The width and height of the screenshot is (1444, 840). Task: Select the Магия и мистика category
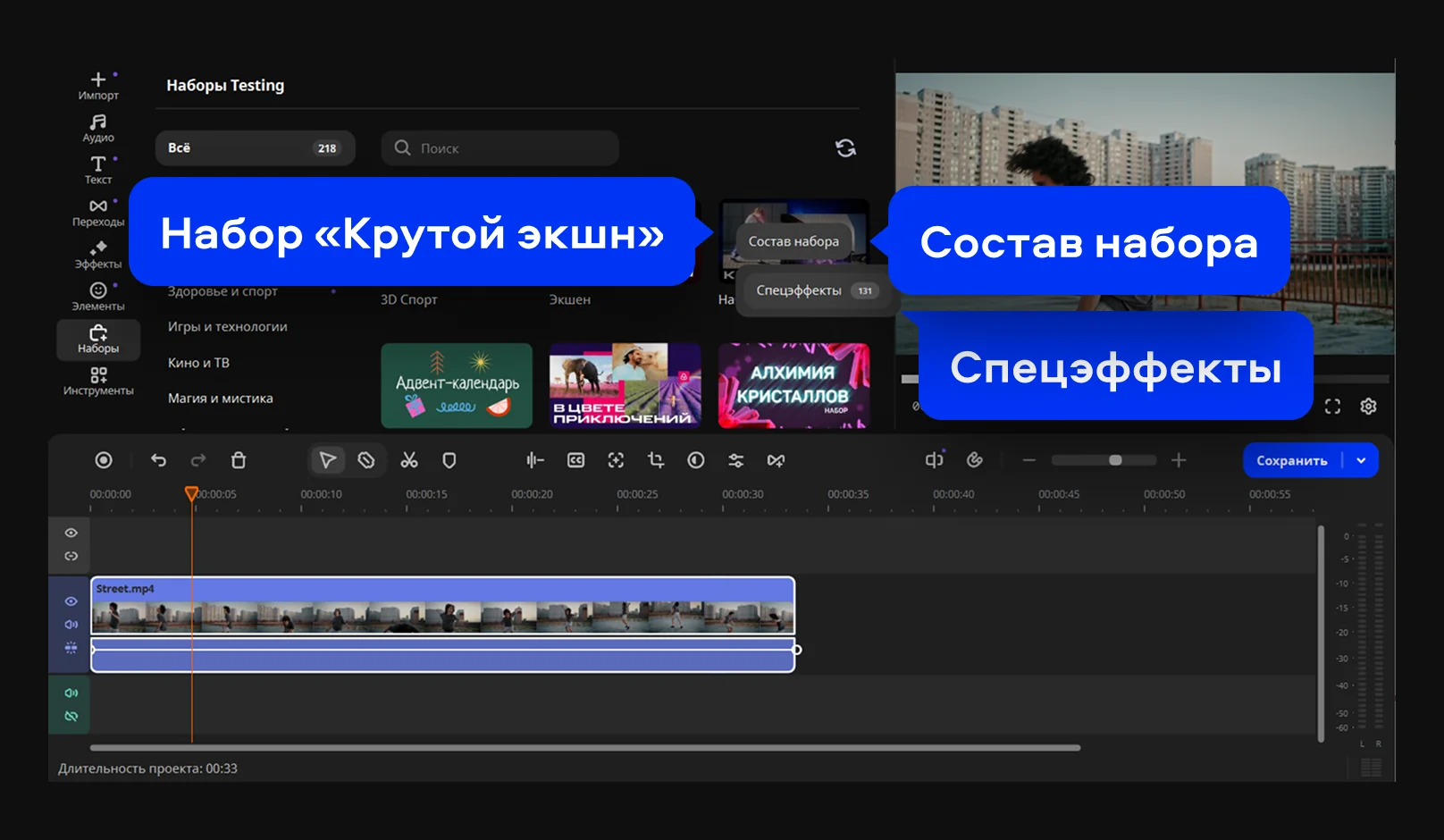pos(221,399)
